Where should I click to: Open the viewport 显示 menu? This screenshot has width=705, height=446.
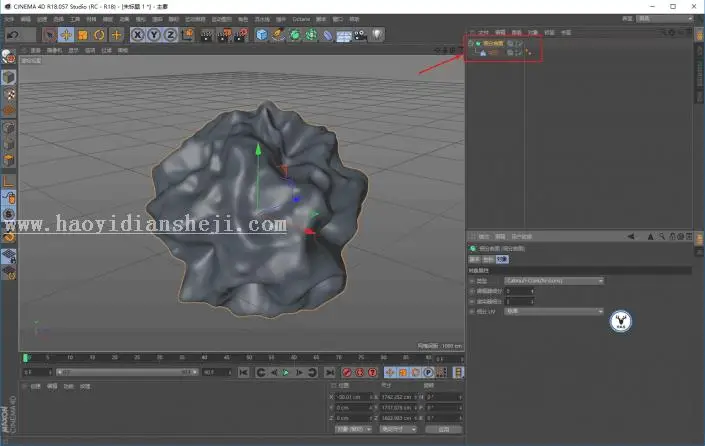[74, 50]
